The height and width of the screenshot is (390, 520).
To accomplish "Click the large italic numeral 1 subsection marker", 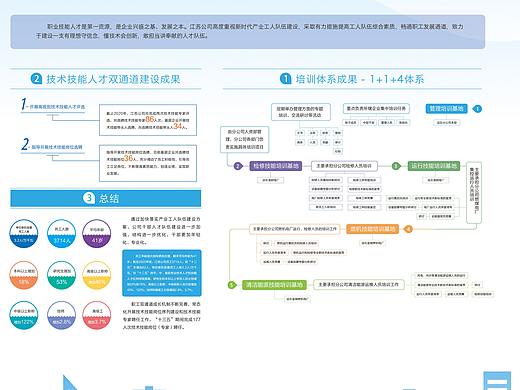I will coord(23,104).
